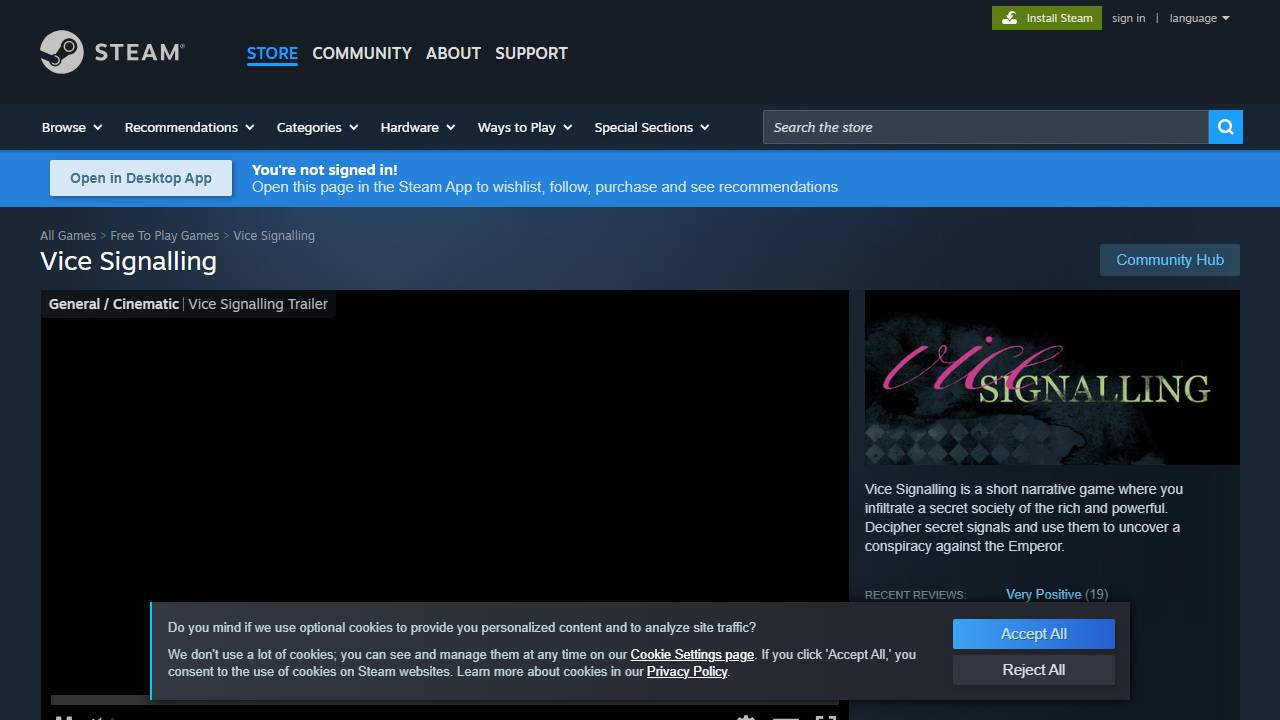Click 'Vice Signalling Trailer' caption

[x=258, y=304]
